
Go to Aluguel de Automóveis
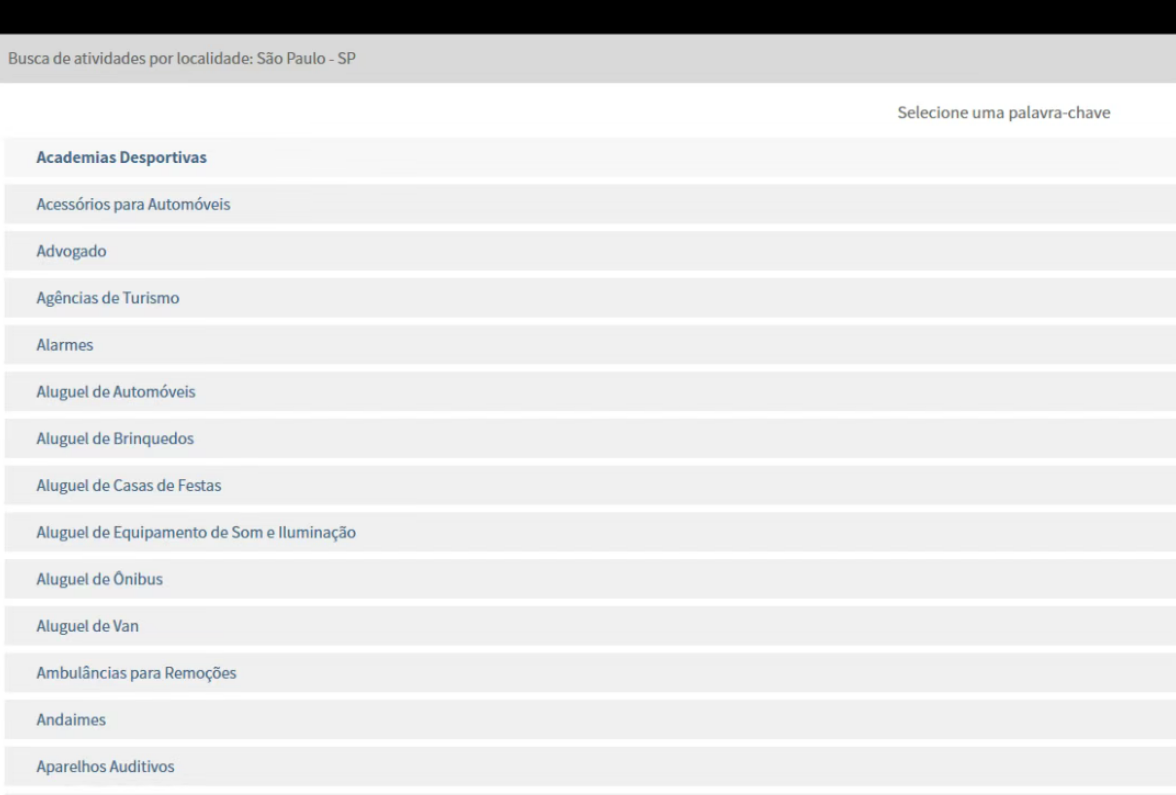tap(116, 392)
